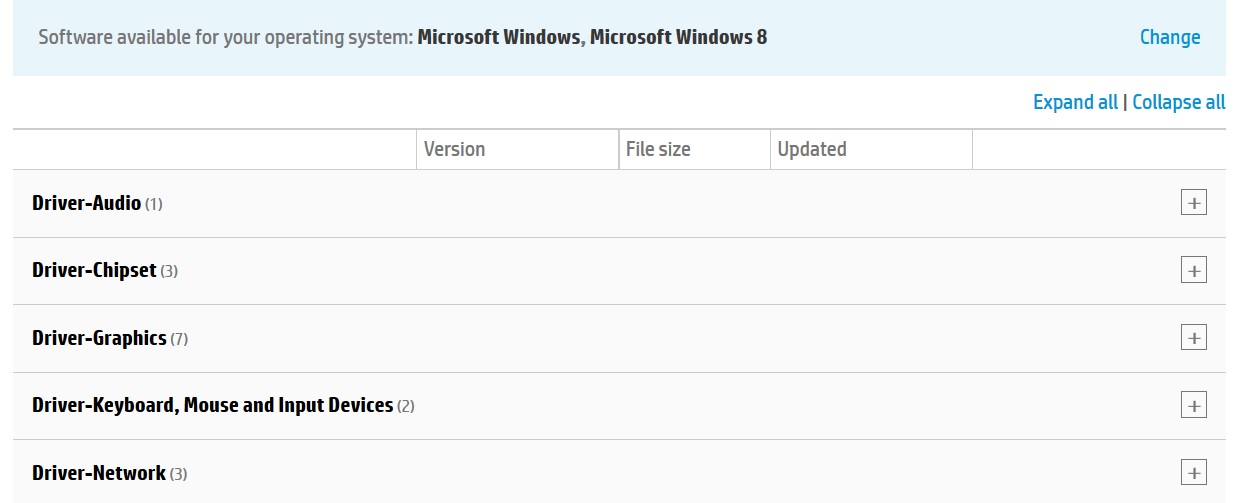Click plus icon on Keyboard, Mouse row

[1193, 405]
